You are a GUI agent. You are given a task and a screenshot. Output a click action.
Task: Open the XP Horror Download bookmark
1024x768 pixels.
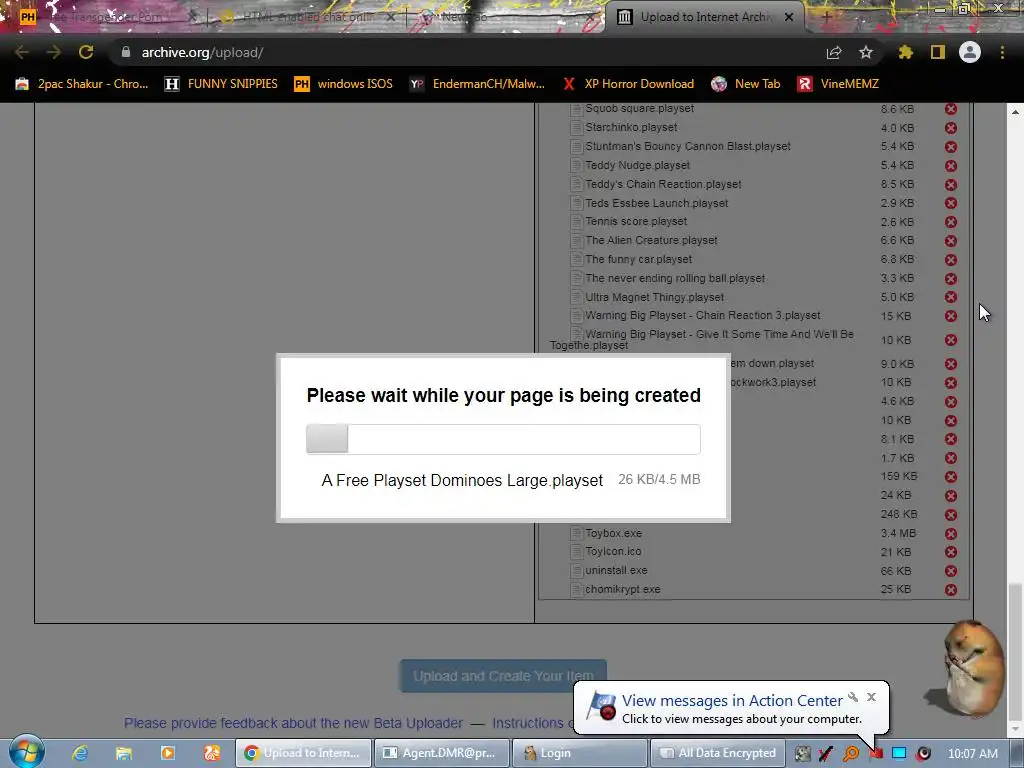(628, 84)
